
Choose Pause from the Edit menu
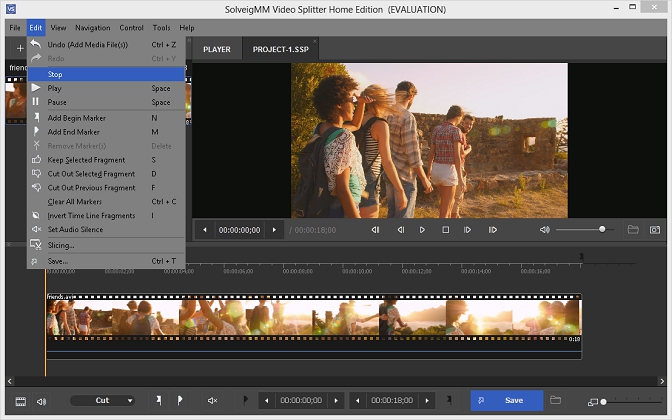click(106, 102)
